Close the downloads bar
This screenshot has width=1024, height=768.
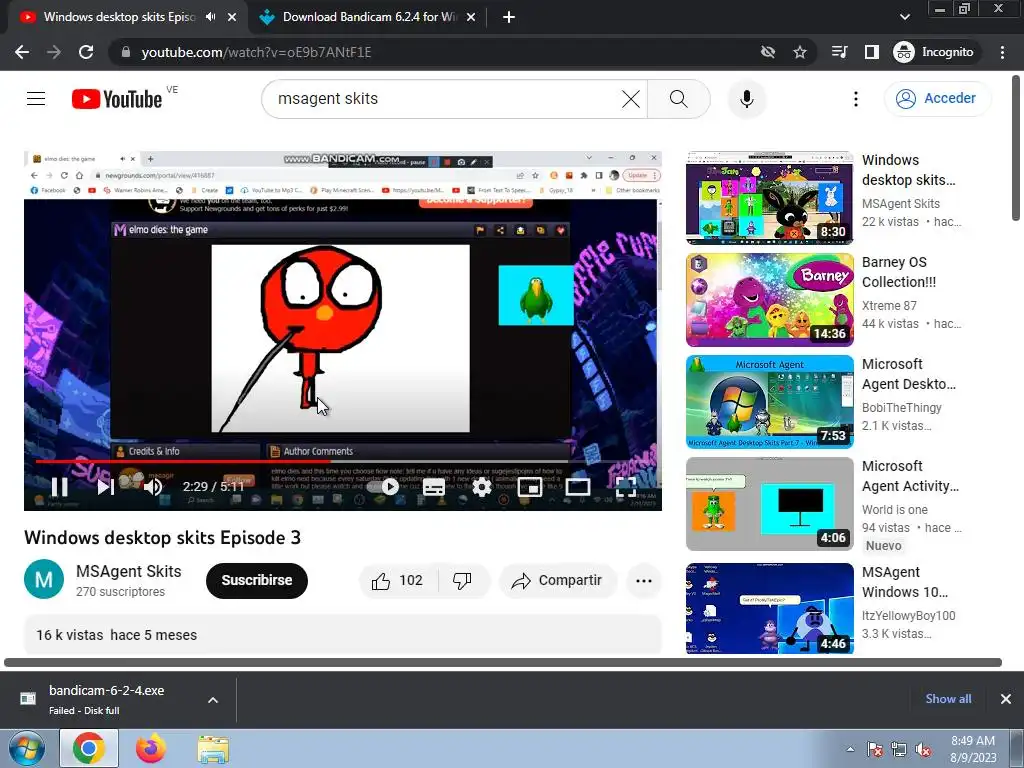[x=1006, y=699]
